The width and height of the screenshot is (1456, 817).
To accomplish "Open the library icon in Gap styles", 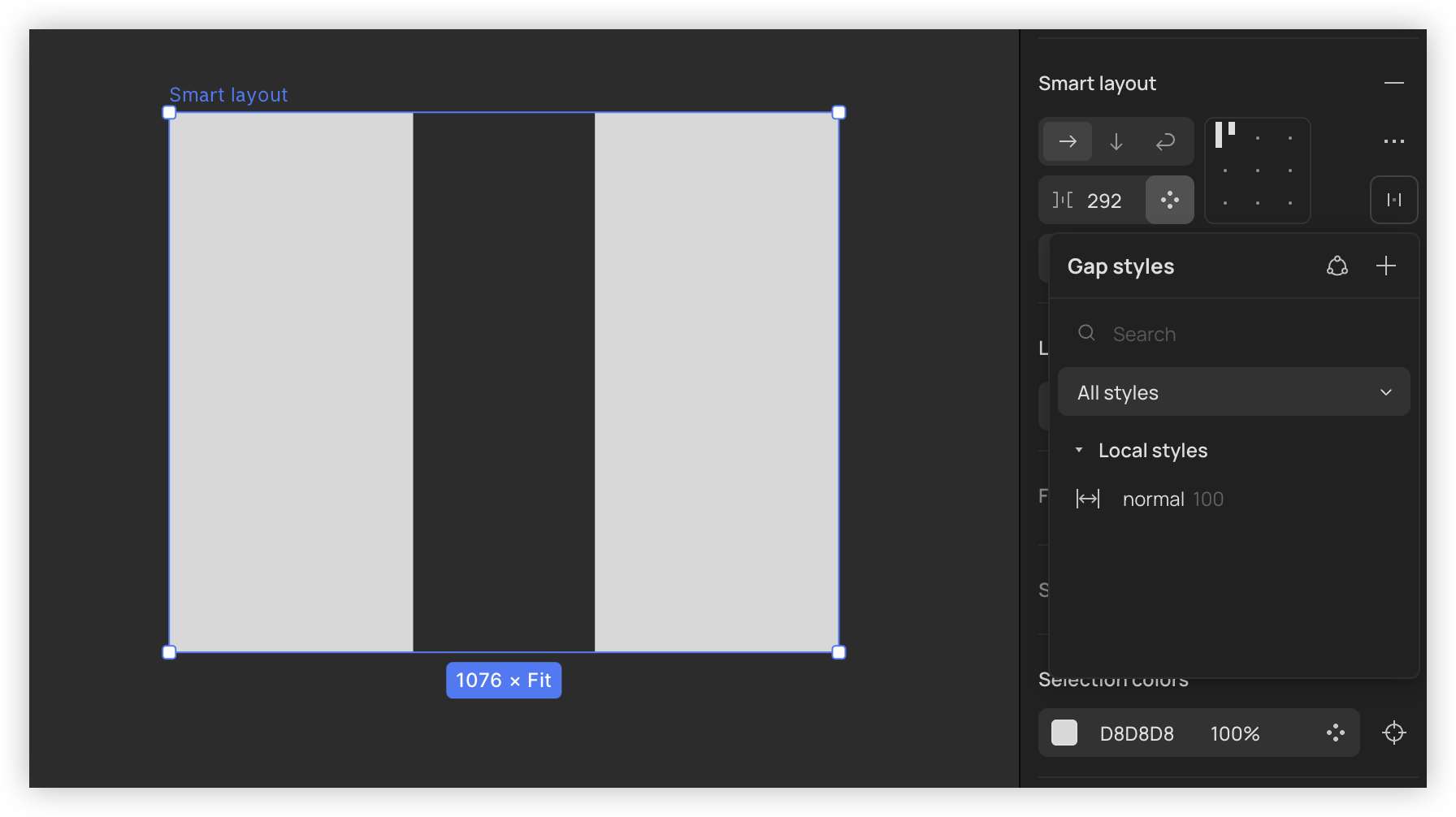I will click(x=1337, y=266).
